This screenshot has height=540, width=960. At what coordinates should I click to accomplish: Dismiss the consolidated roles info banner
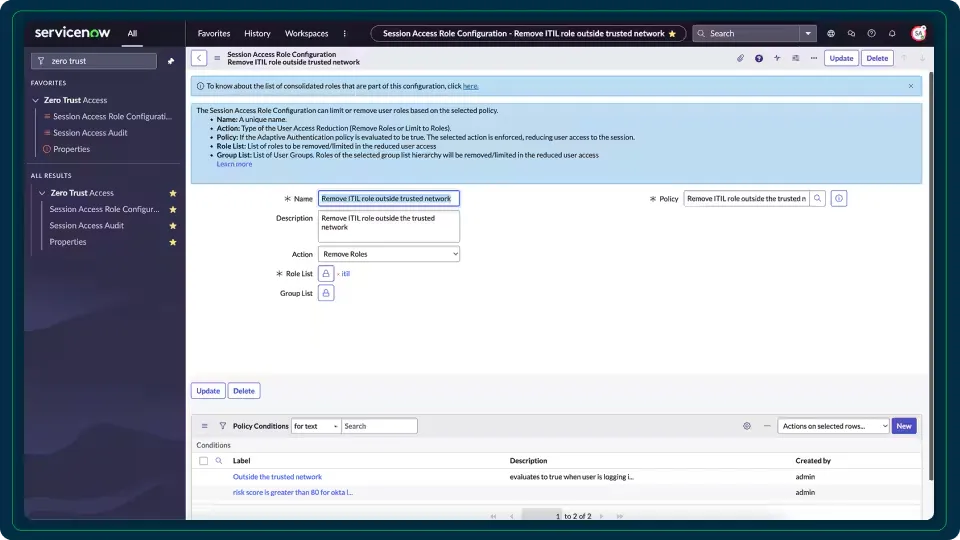[x=911, y=86]
